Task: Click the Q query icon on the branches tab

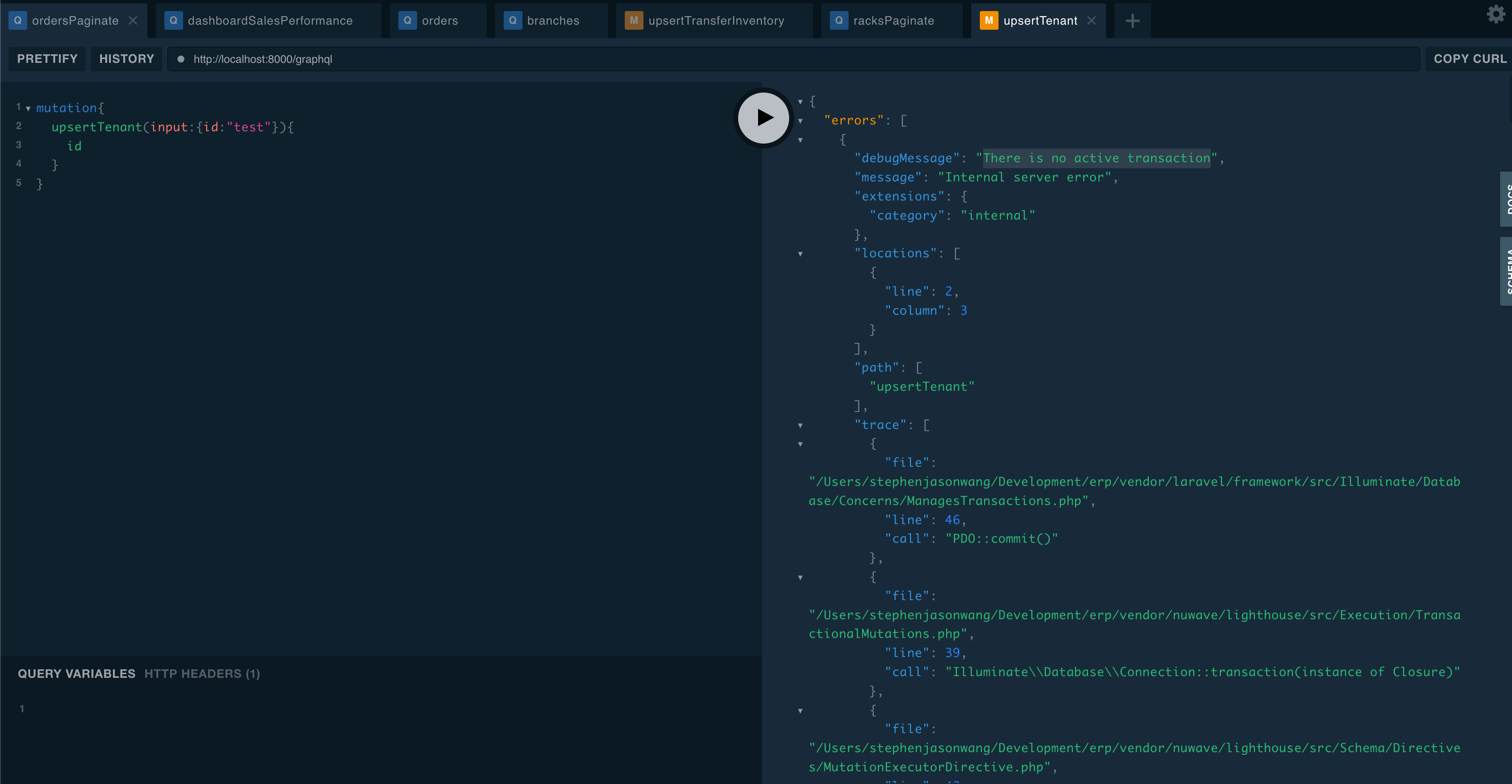Action: click(x=512, y=20)
